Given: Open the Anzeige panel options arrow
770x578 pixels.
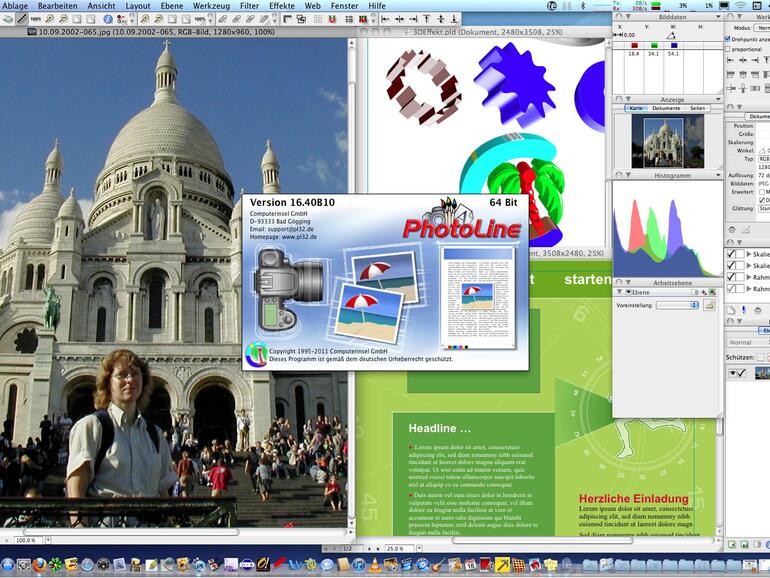Looking at the screenshot, I should 718,99.
